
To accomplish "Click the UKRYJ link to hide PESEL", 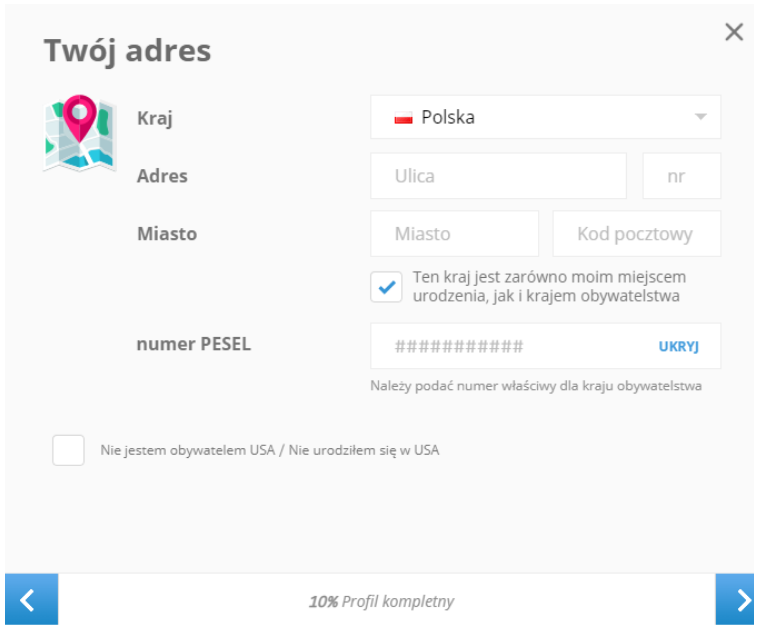I will pyautogui.click(x=678, y=346).
